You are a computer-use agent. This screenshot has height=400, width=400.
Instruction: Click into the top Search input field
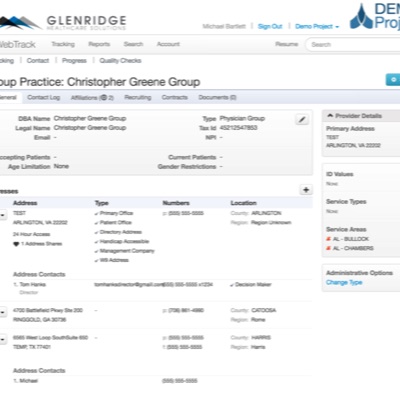[x=353, y=44]
